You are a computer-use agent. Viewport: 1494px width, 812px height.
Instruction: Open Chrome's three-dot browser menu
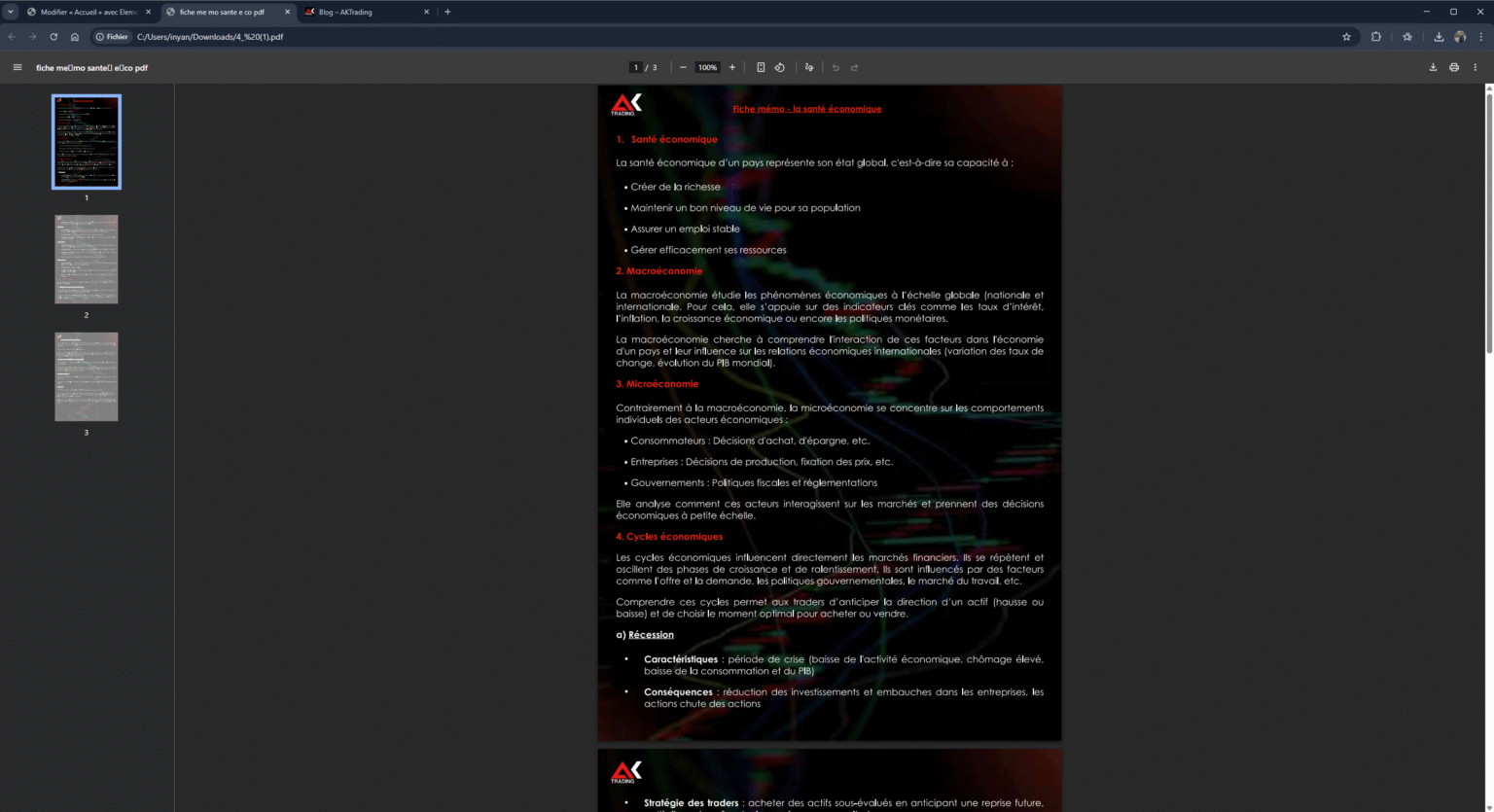pos(1481,35)
